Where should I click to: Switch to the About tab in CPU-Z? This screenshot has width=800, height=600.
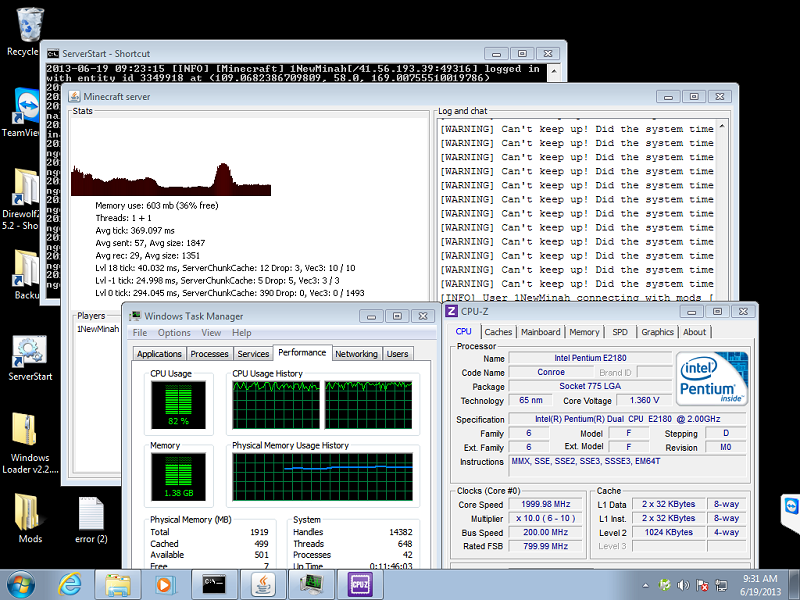coord(694,332)
